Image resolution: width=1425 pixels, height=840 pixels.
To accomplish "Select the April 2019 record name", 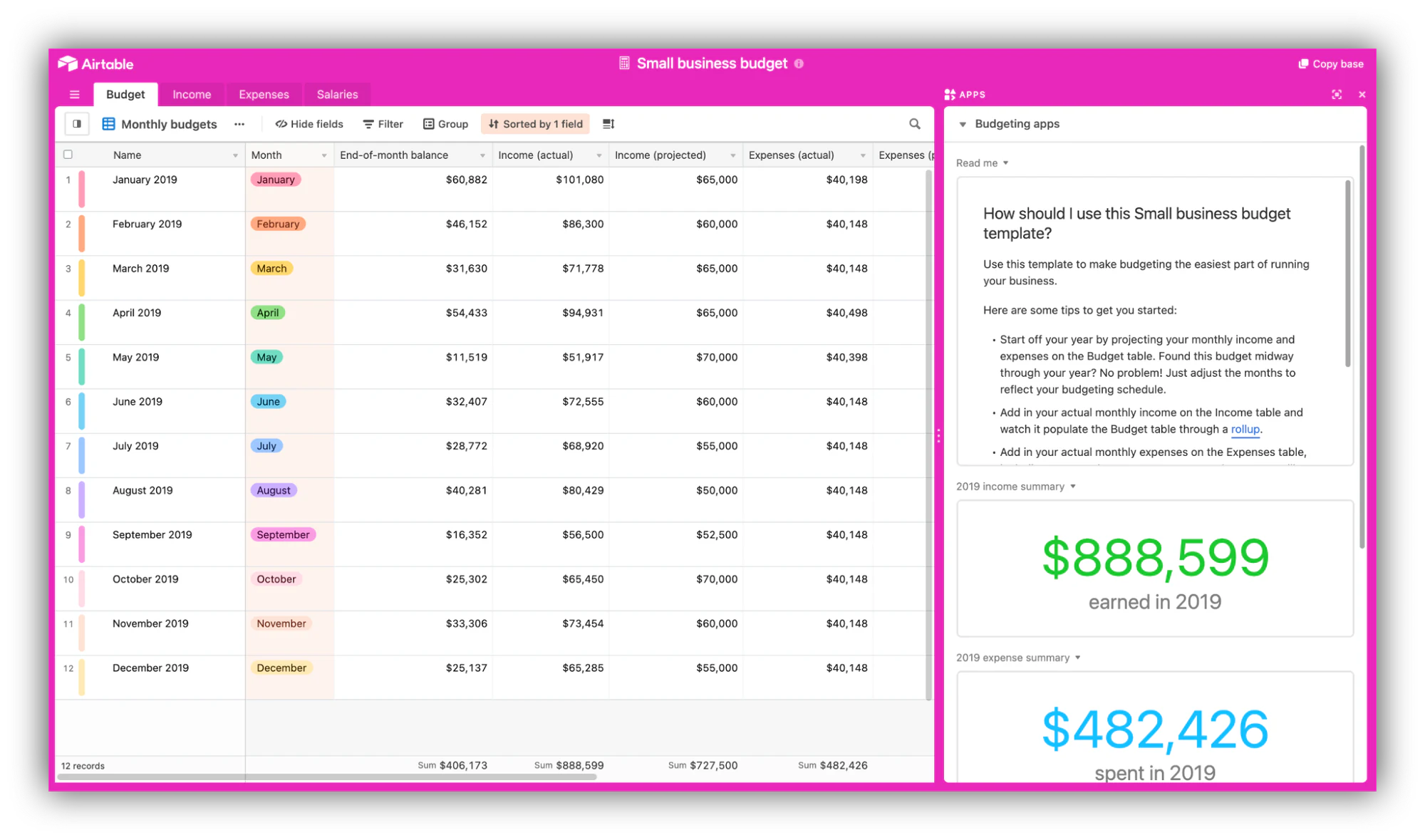I will click(137, 313).
